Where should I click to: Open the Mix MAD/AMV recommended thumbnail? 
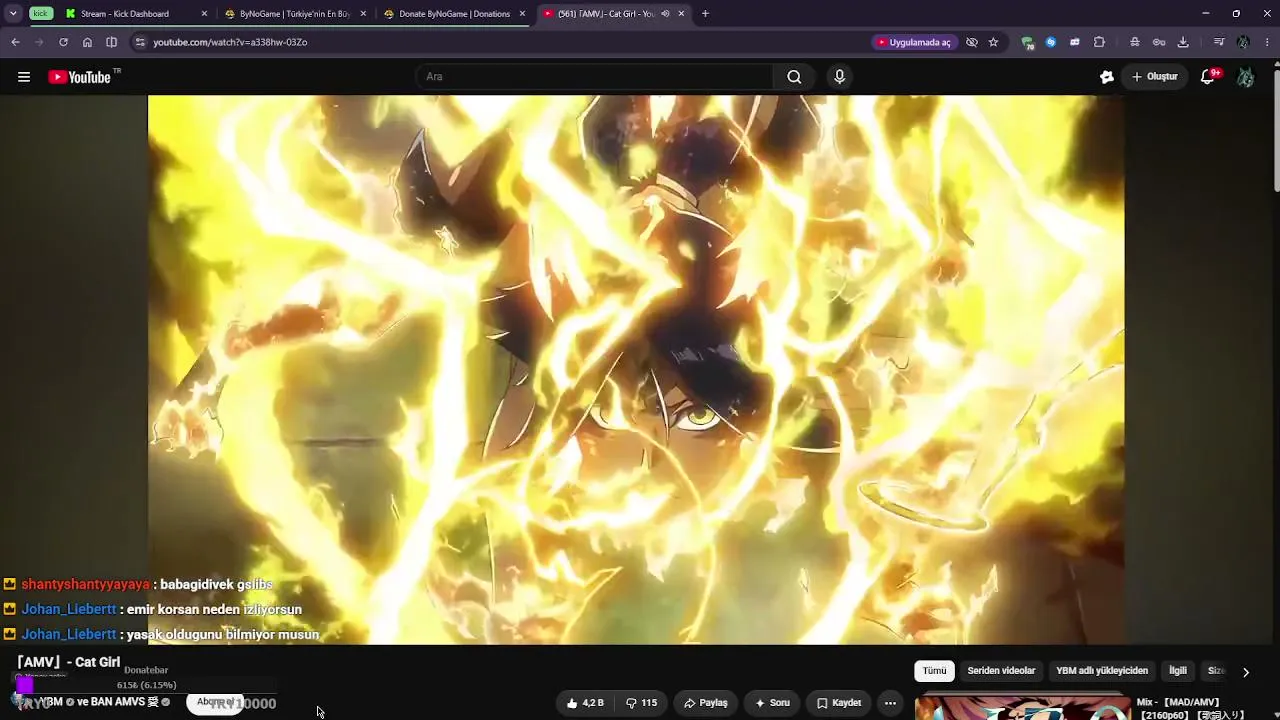pyautogui.click(x=1022, y=708)
